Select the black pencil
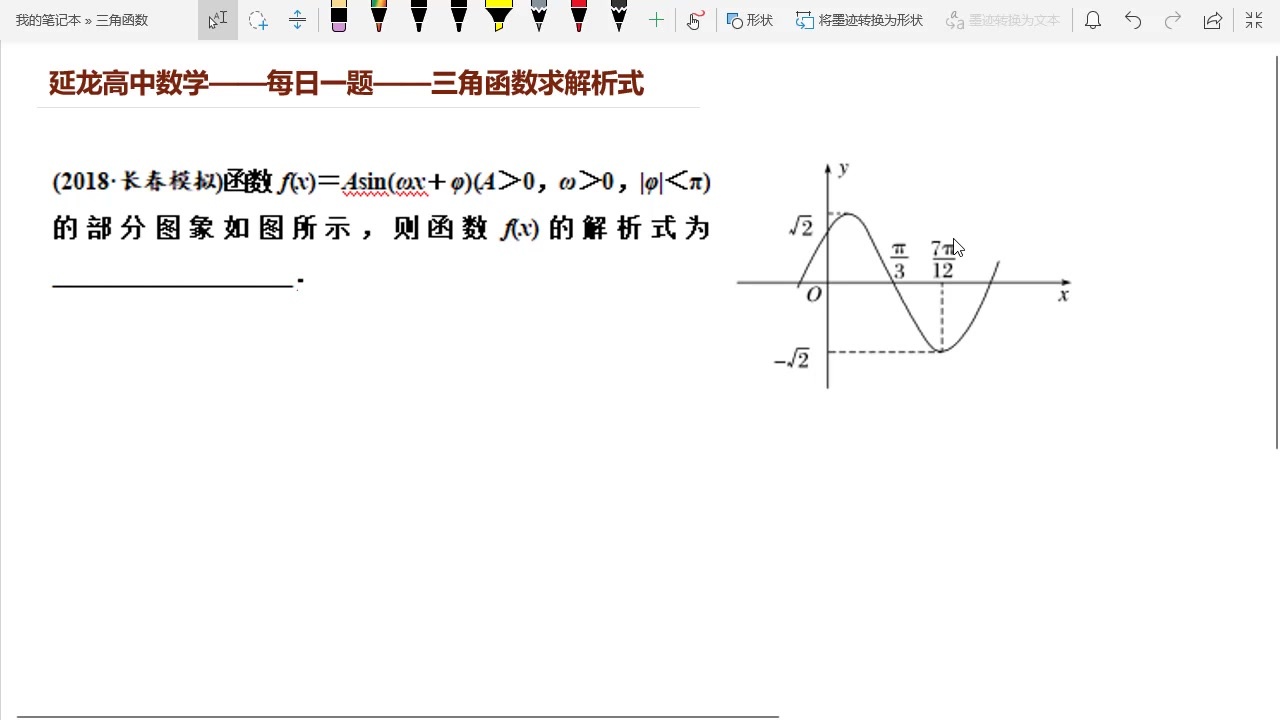The image size is (1280, 720). 619,17
